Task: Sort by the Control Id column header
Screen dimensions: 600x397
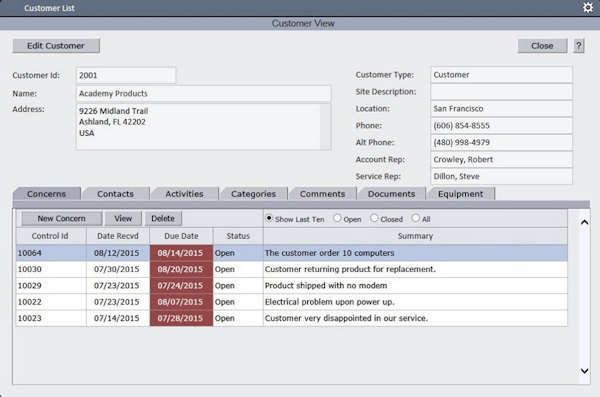Action: [x=51, y=236]
